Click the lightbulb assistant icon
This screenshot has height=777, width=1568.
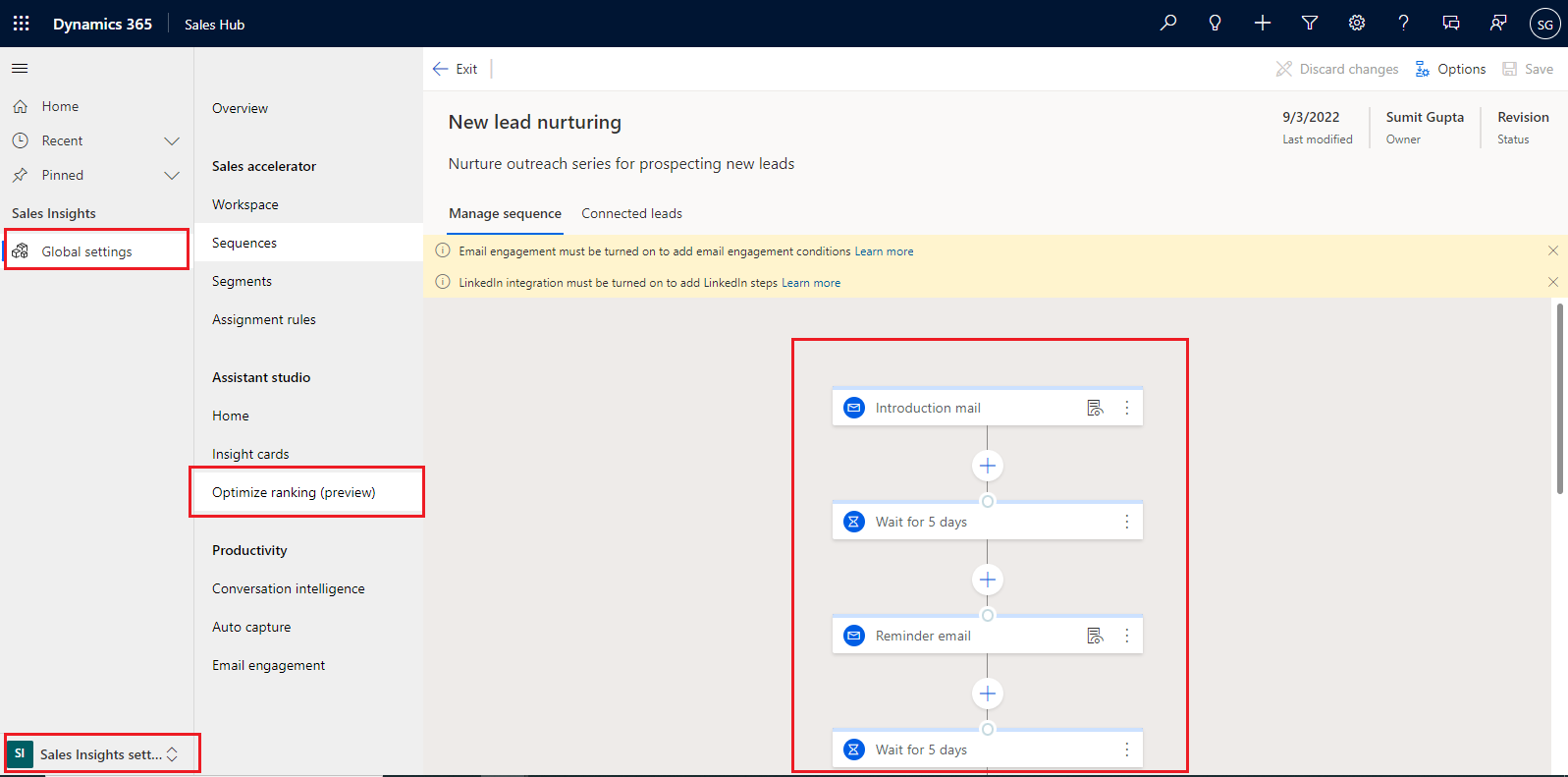(1216, 23)
